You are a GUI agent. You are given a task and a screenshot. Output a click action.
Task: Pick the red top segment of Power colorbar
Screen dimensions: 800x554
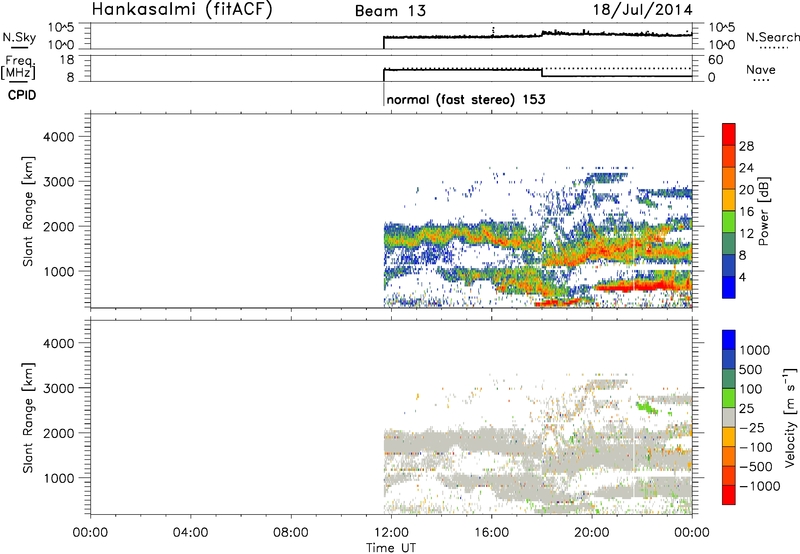tap(729, 134)
